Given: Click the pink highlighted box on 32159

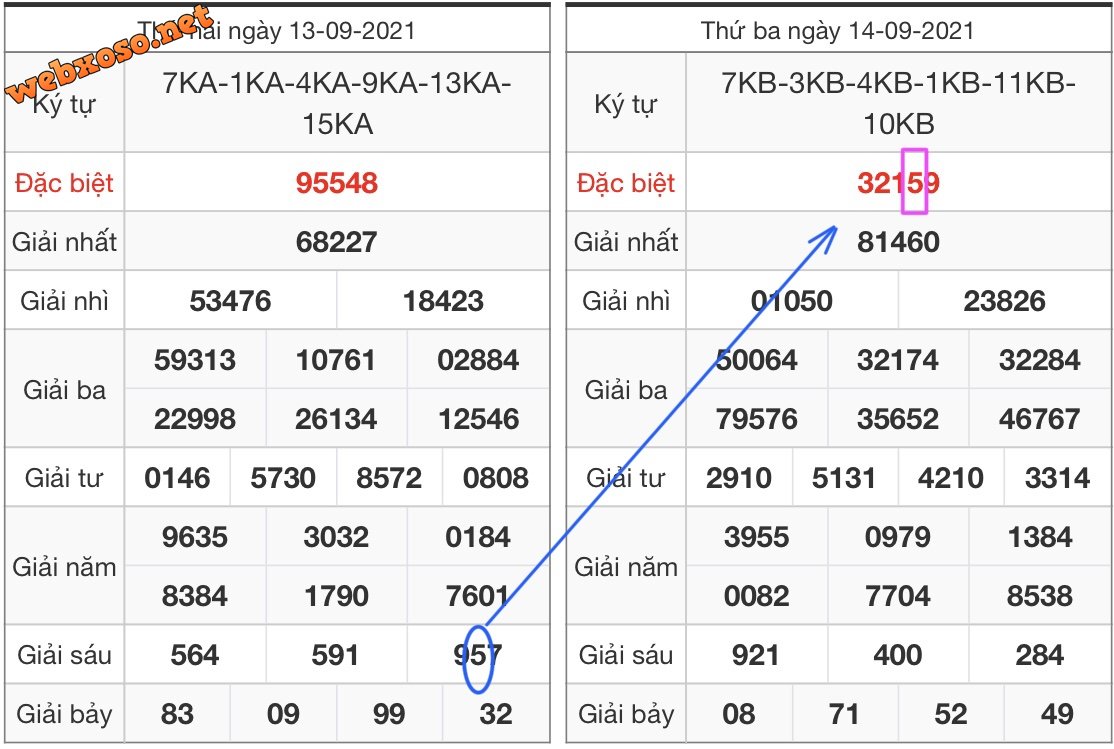Looking at the screenshot, I should (915, 181).
